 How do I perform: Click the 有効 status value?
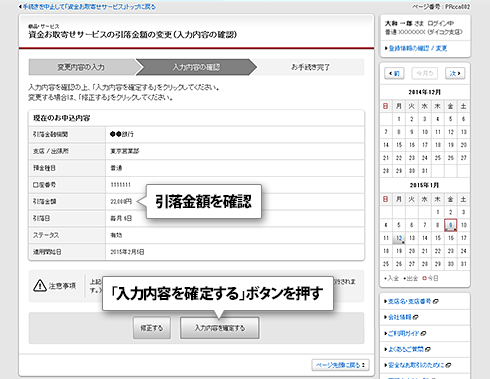[x=116, y=235]
